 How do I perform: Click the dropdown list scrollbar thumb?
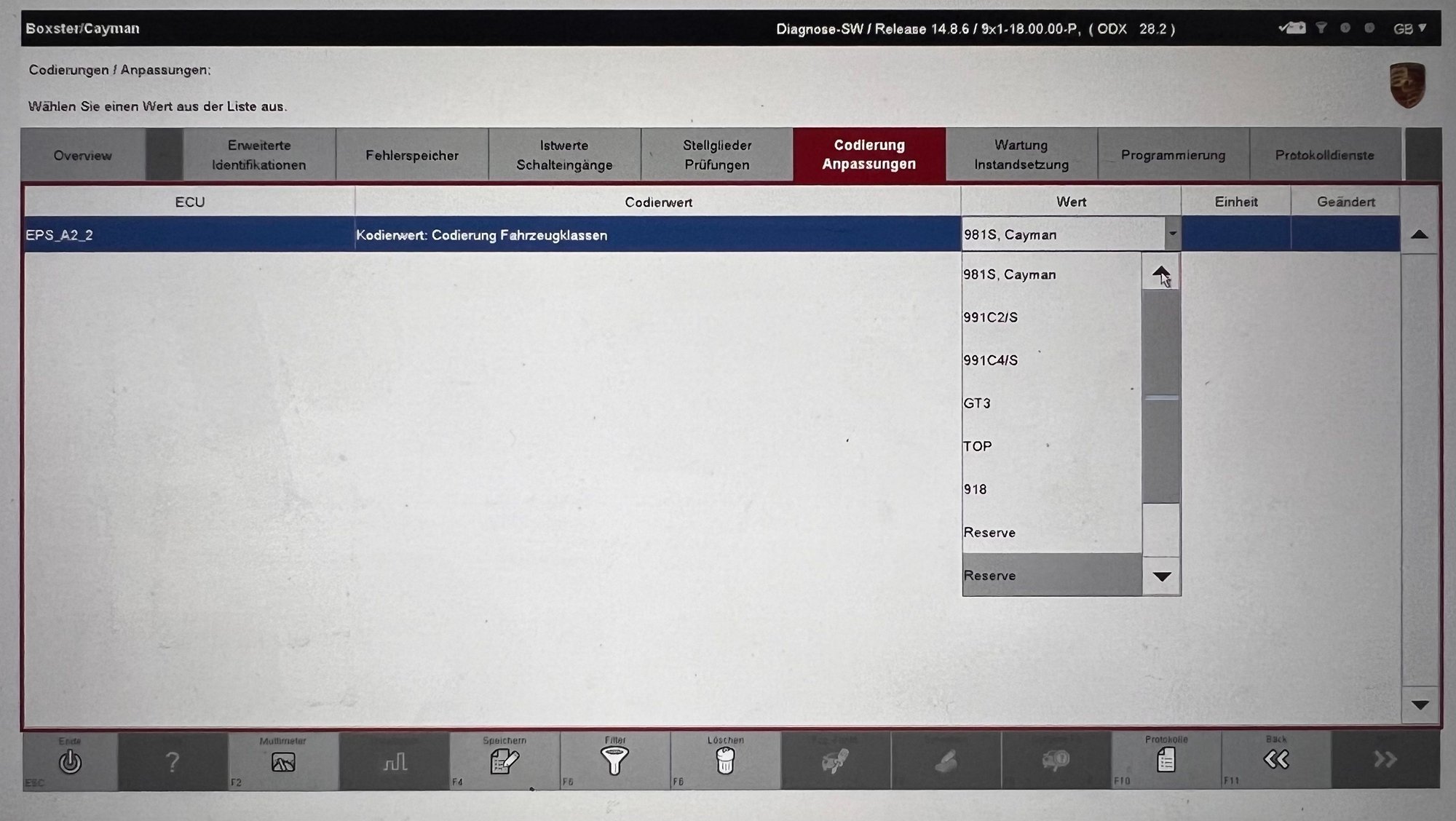[1160, 397]
